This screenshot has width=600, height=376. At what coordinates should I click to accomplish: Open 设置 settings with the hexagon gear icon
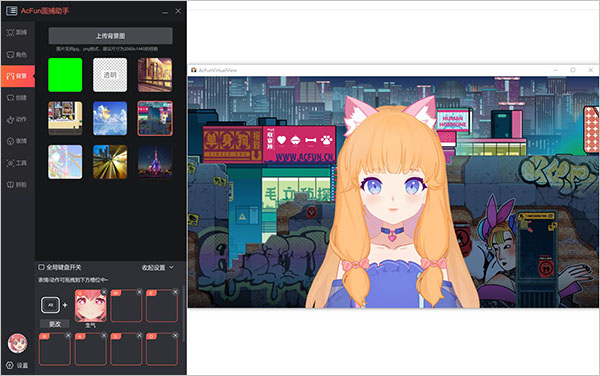17,365
